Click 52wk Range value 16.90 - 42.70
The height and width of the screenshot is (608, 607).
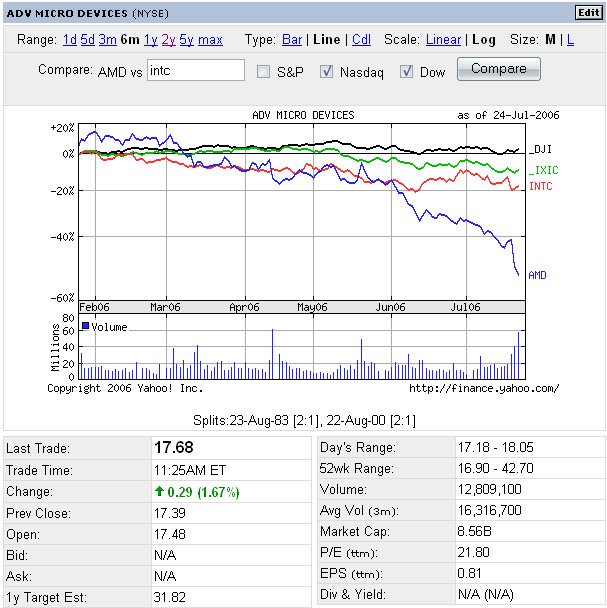496,468
